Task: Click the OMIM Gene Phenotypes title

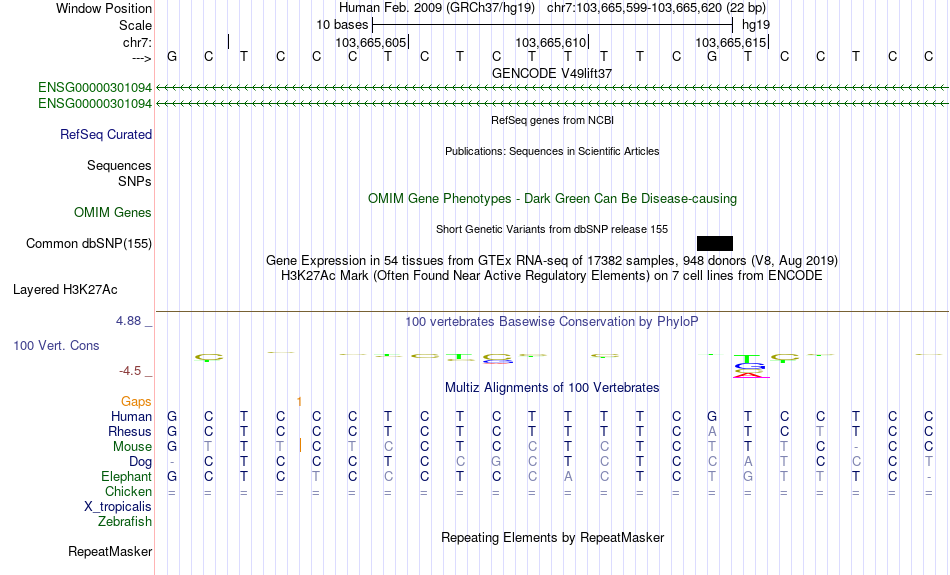Action: (x=553, y=199)
